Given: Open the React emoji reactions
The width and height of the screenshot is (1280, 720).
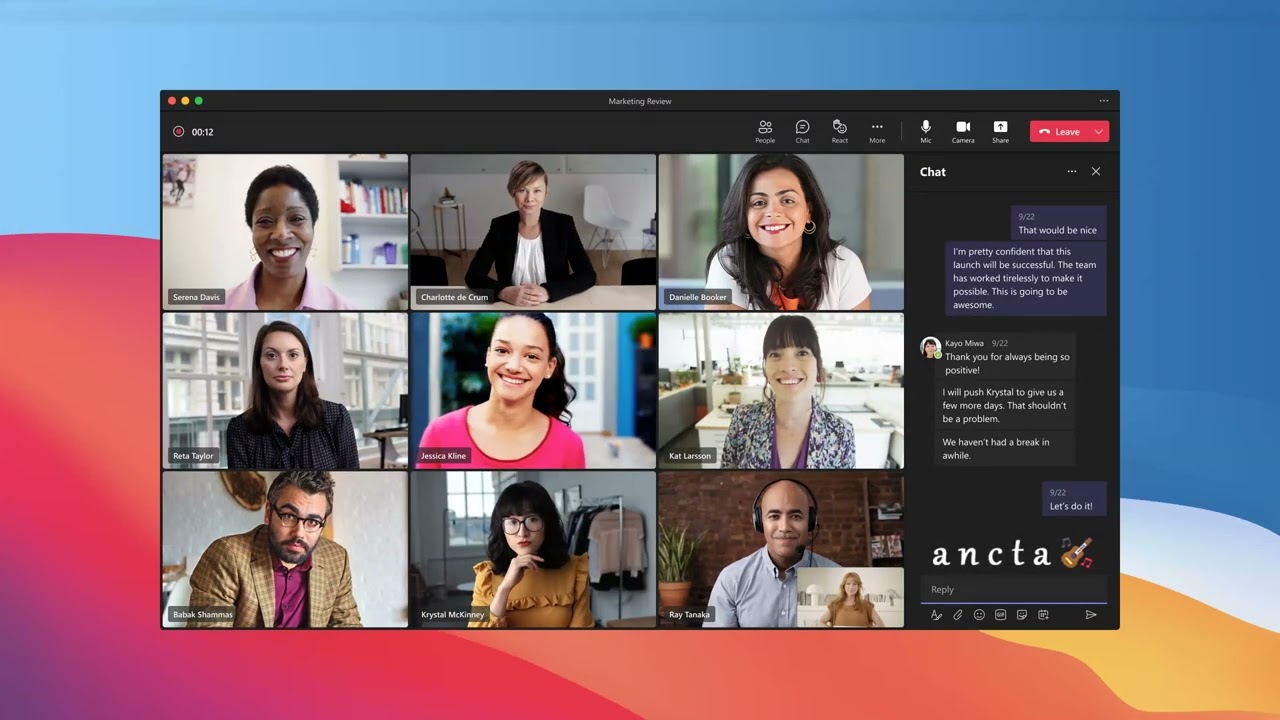Looking at the screenshot, I should click(x=840, y=131).
